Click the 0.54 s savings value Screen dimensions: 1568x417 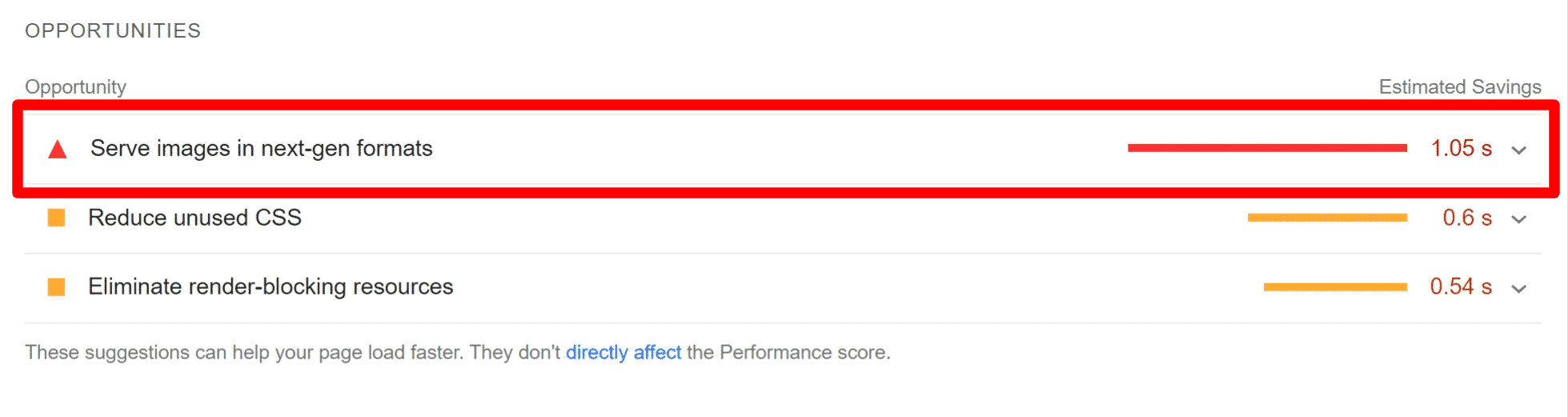pyautogui.click(x=1461, y=287)
